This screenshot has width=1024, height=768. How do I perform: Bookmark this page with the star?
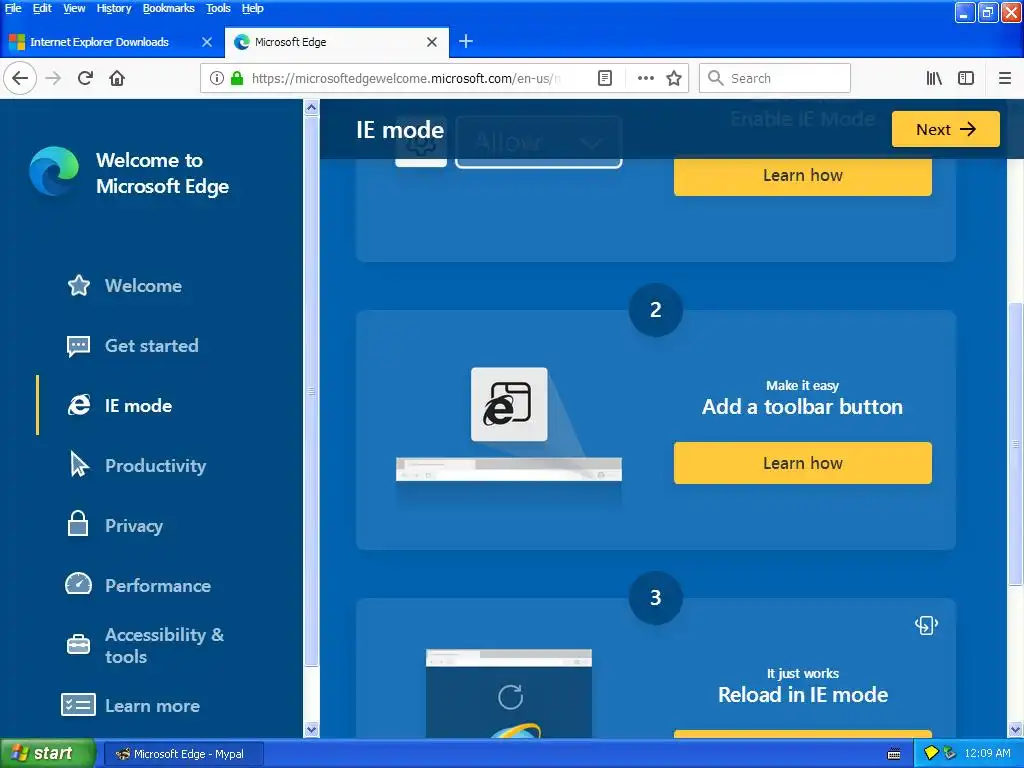click(674, 78)
